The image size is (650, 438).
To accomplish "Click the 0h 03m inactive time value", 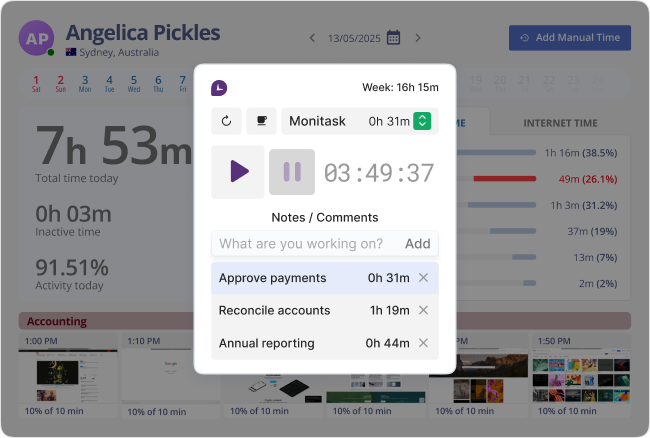I will point(73,214).
